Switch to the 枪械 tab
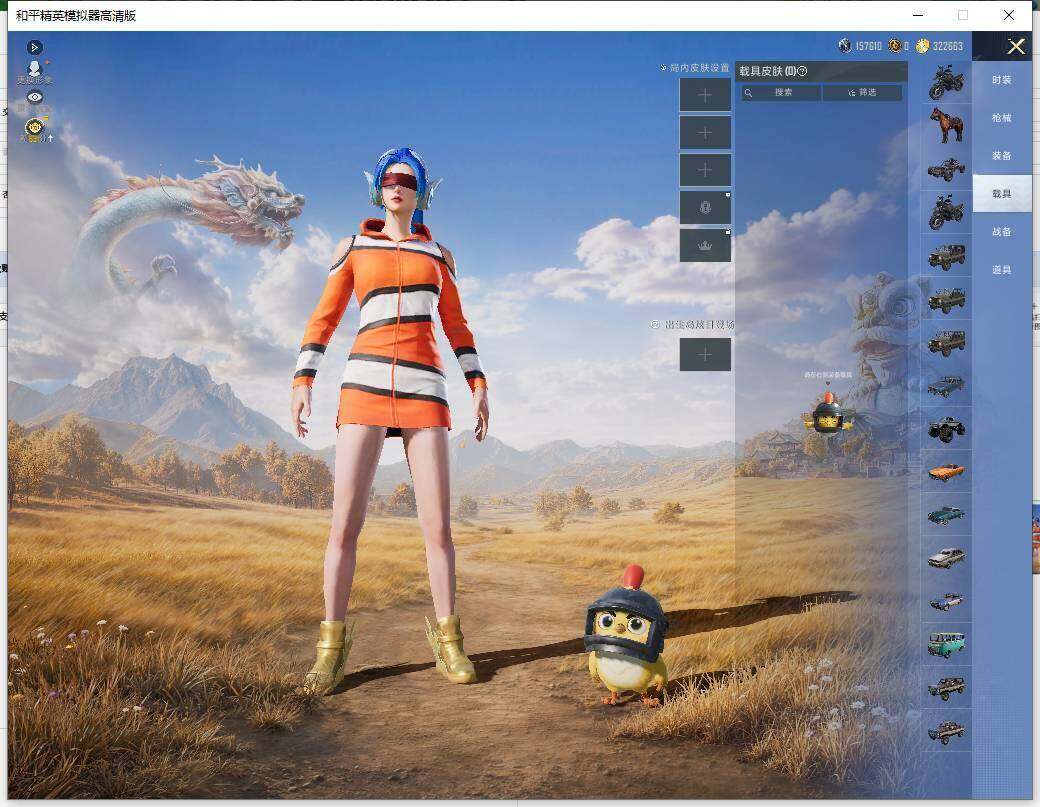Viewport: 1040px width, 807px height. click(1002, 117)
